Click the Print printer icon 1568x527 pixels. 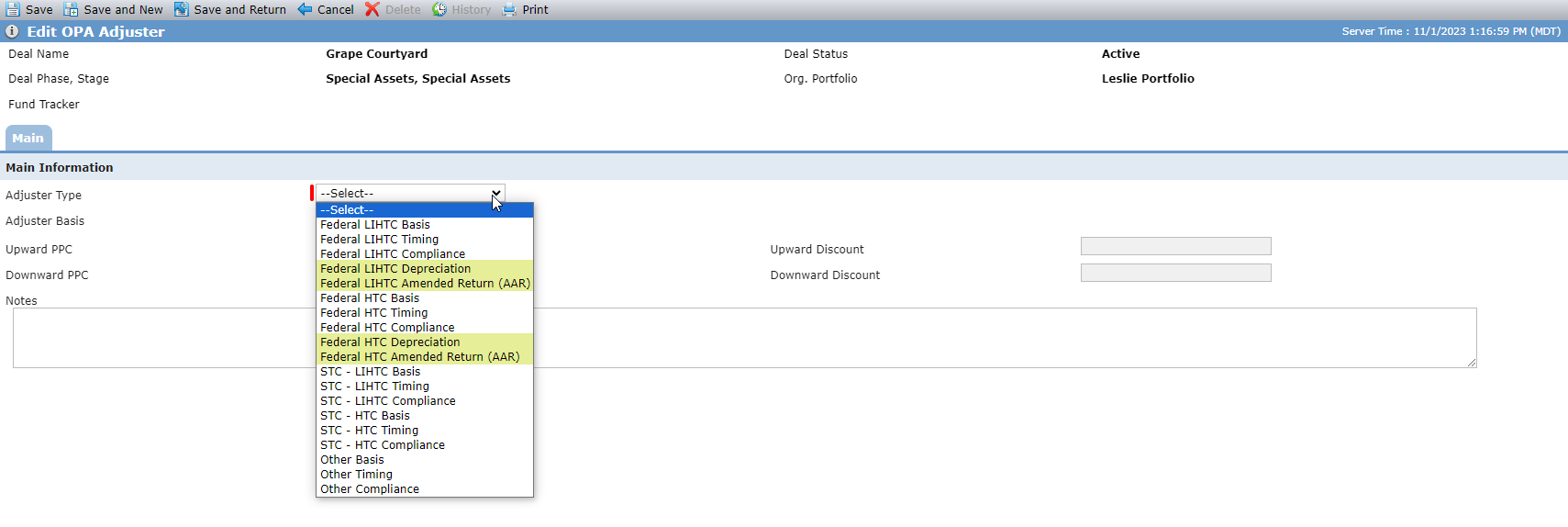[509, 9]
